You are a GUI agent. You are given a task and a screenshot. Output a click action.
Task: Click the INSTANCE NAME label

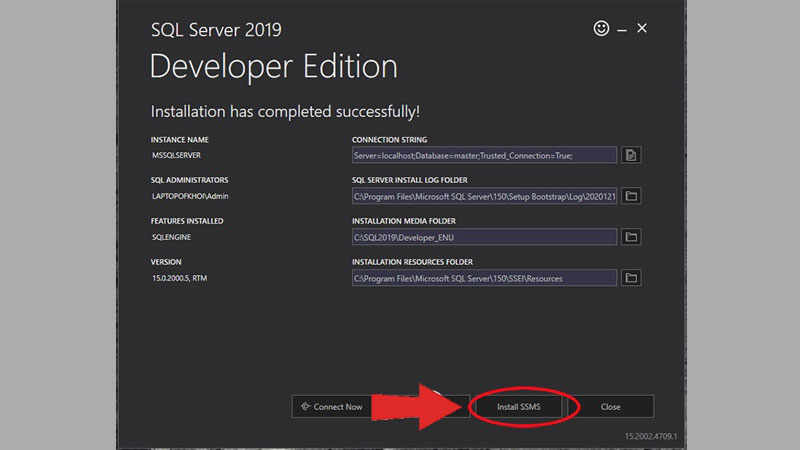[180, 139]
